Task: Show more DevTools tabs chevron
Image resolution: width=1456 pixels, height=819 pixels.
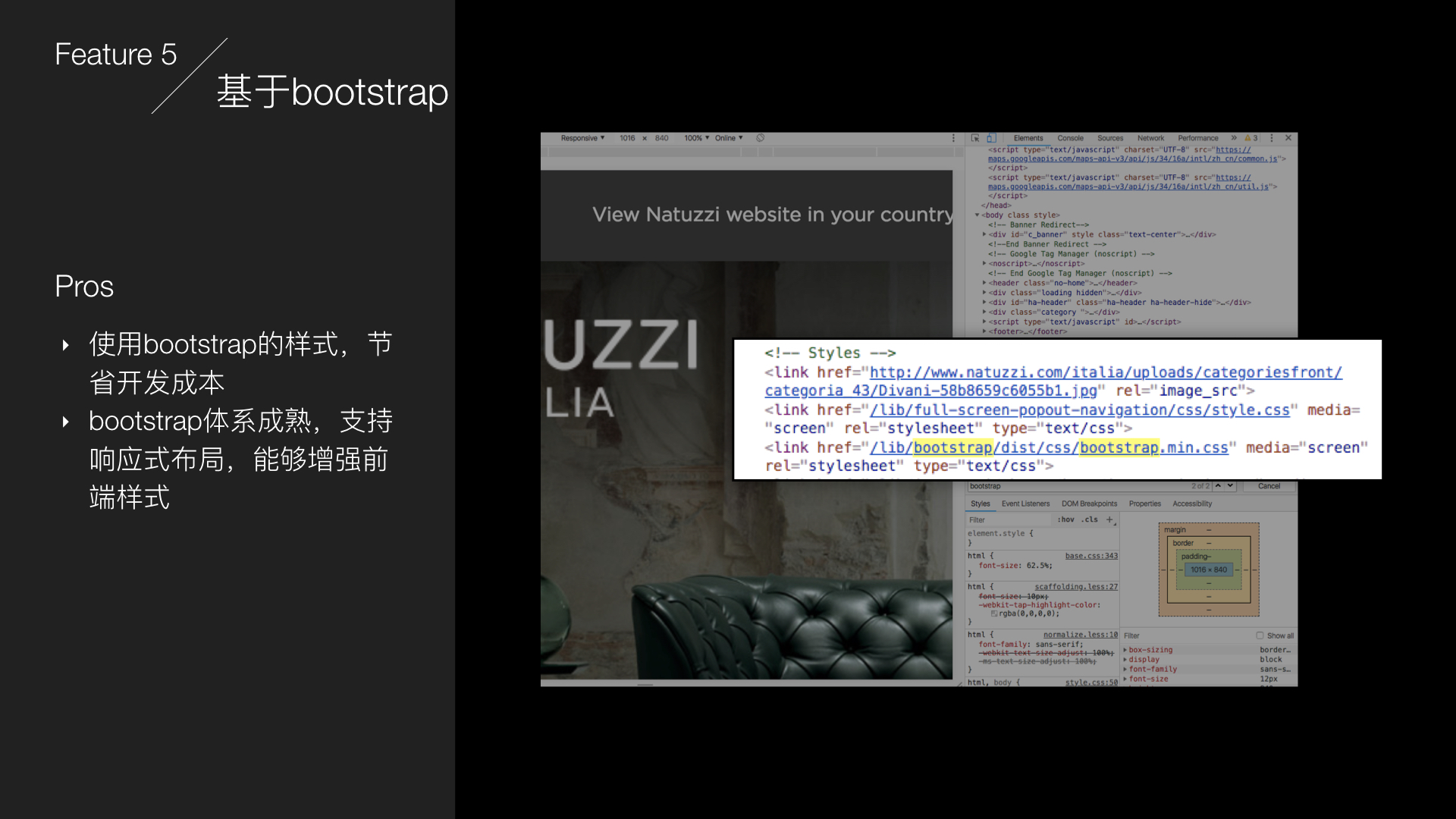Action: [x=1234, y=138]
